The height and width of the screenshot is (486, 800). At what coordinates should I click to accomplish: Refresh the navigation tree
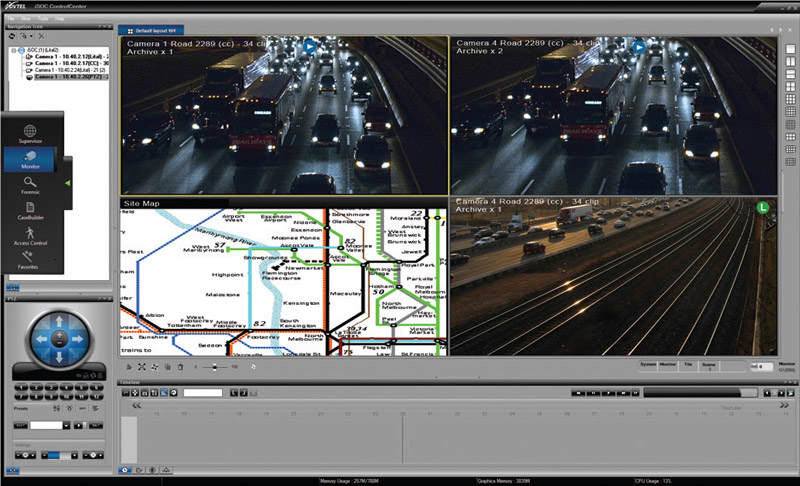pyautogui.click(x=12, y=36)
